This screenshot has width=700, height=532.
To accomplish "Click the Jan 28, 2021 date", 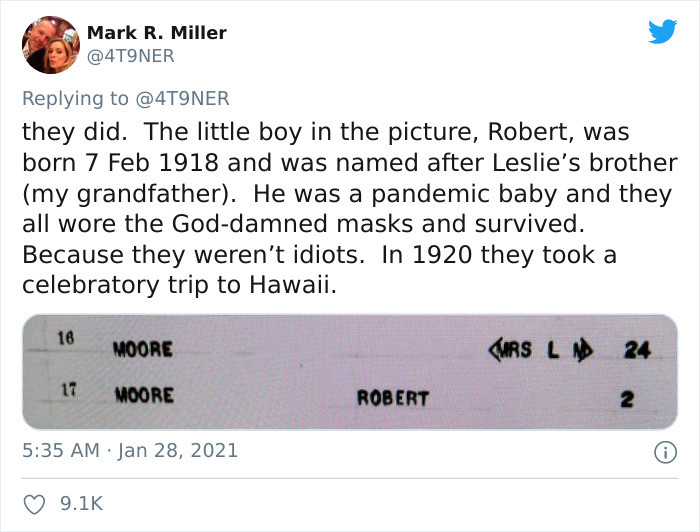I will point(178,450).
